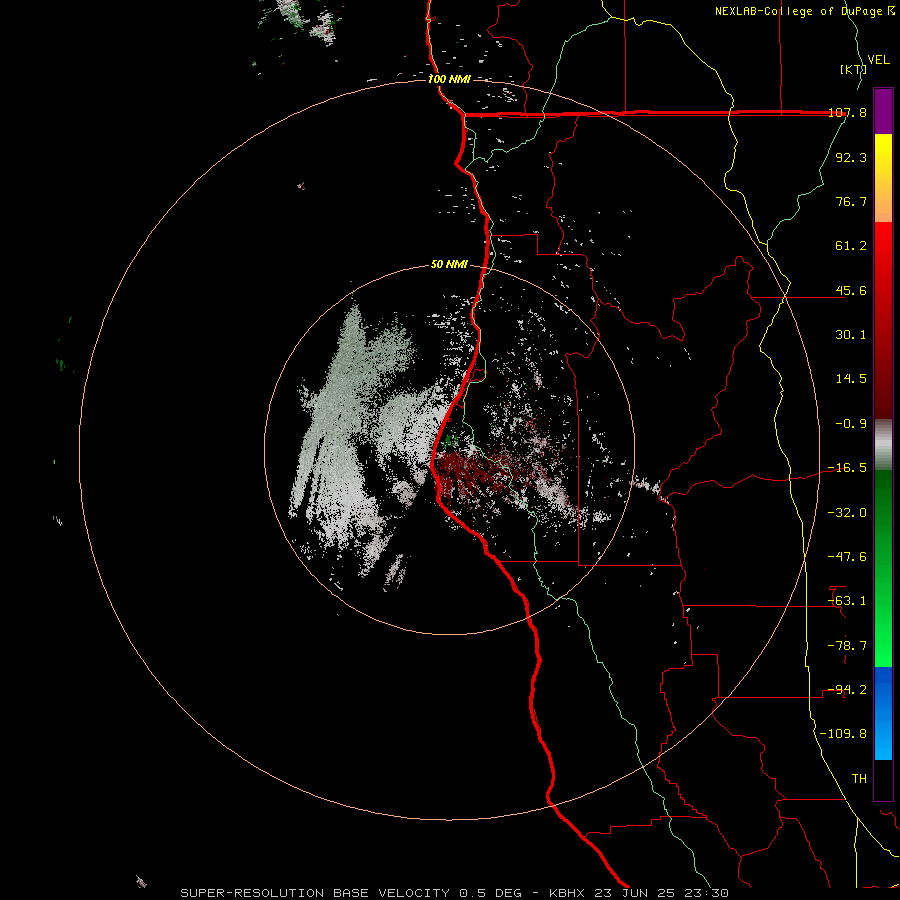Pick the yellow segment of the color bar
Viewport: 900px width, 900px height.
883,155
